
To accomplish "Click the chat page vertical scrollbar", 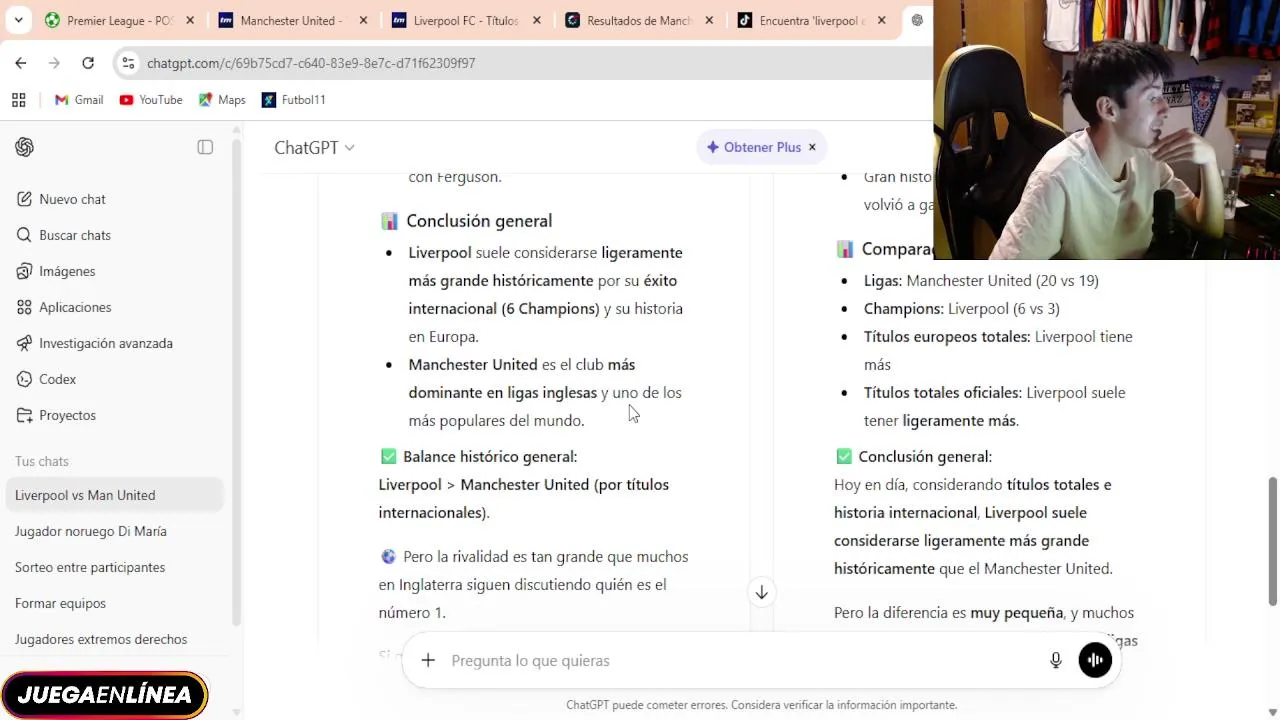I will (x=1273, y=540).
